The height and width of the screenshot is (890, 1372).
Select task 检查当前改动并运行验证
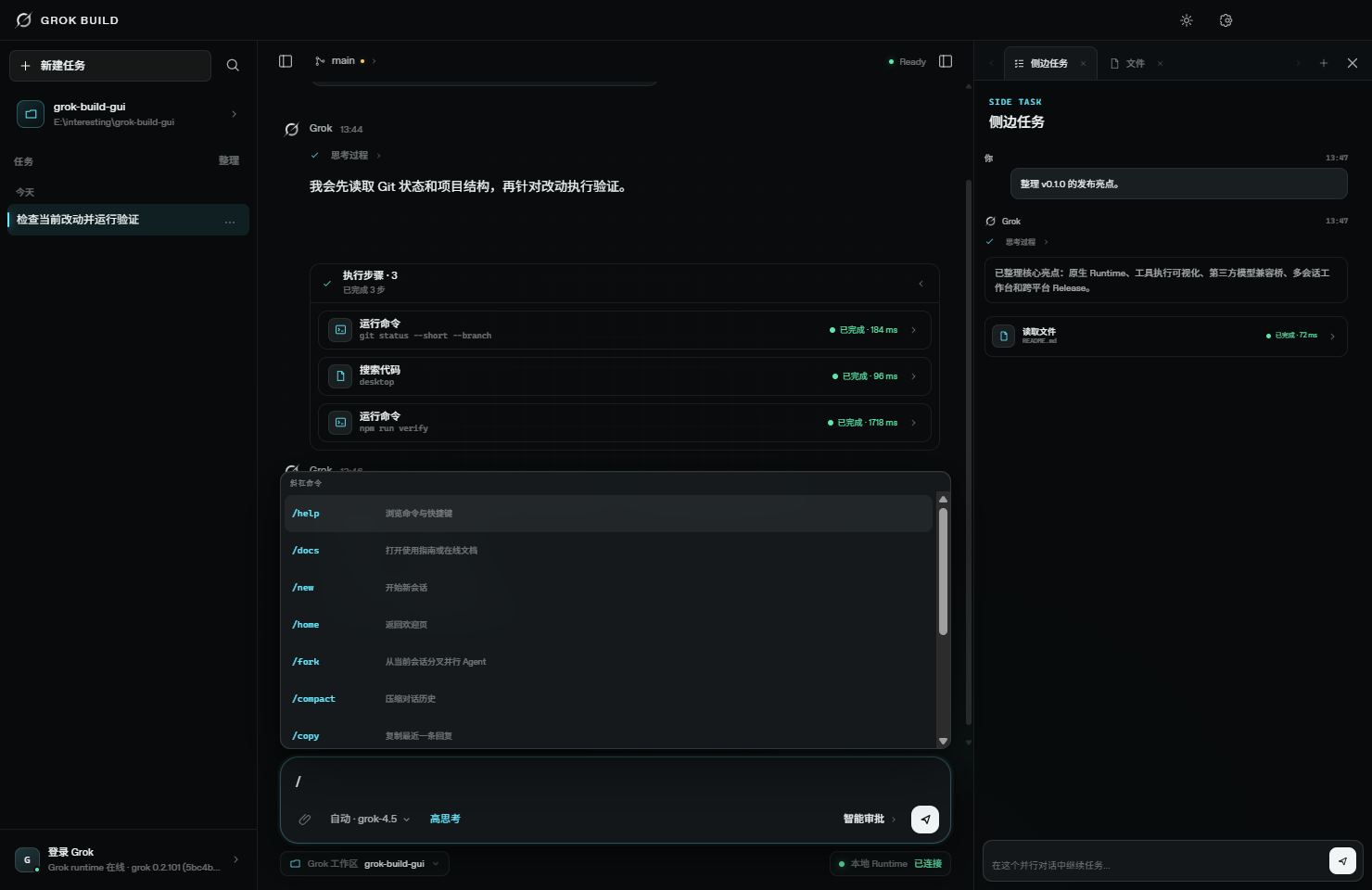pyautogui.click(x=128, y=220)
